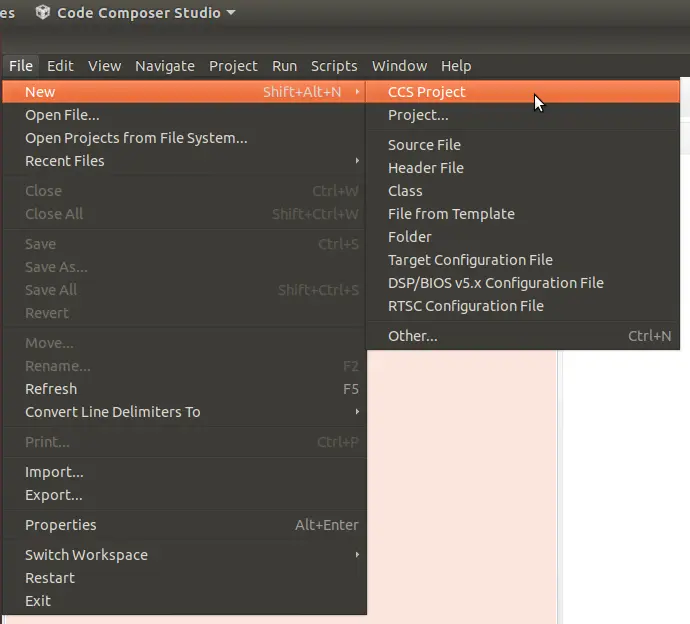This screenshot has width=690, height=624.
Task: Select Restart in the File menu
Action: point(184,578)
